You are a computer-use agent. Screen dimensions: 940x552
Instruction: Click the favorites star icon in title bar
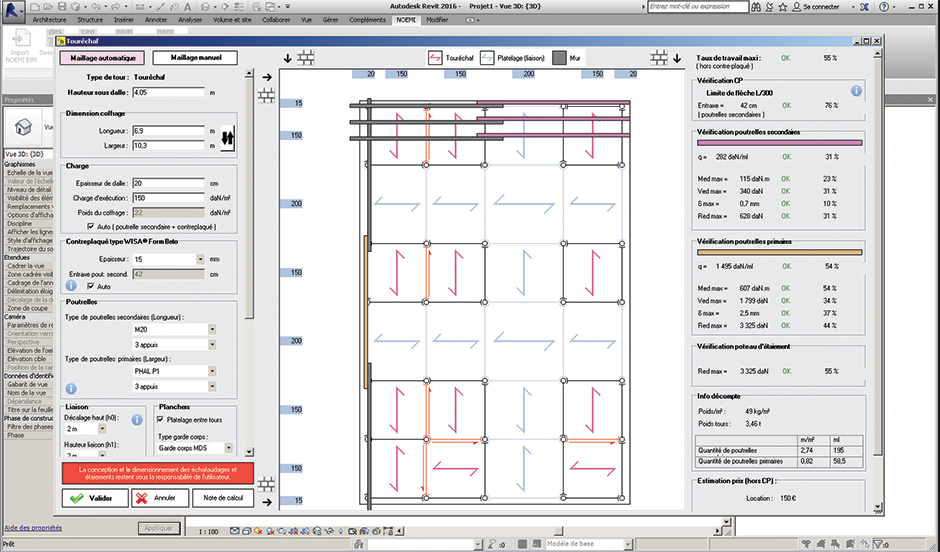782,7
